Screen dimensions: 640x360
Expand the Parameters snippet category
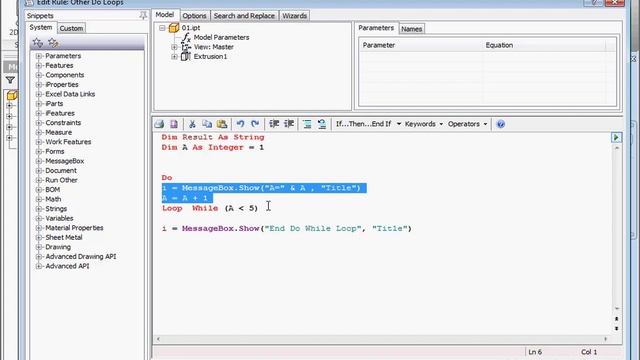pyautogui.click(x=39, y=56)
